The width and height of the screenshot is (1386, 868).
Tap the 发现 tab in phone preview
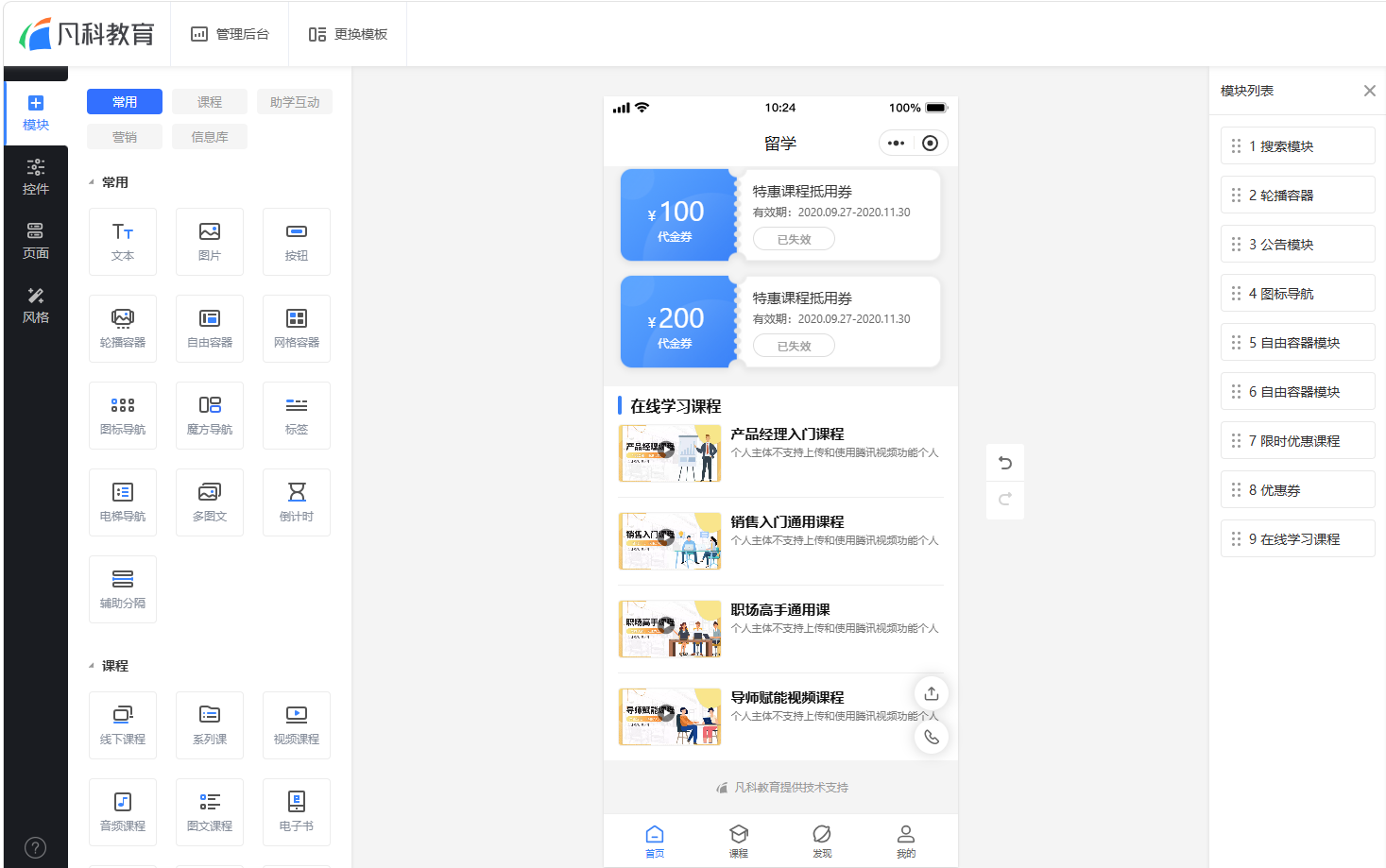tap(822, 841)
